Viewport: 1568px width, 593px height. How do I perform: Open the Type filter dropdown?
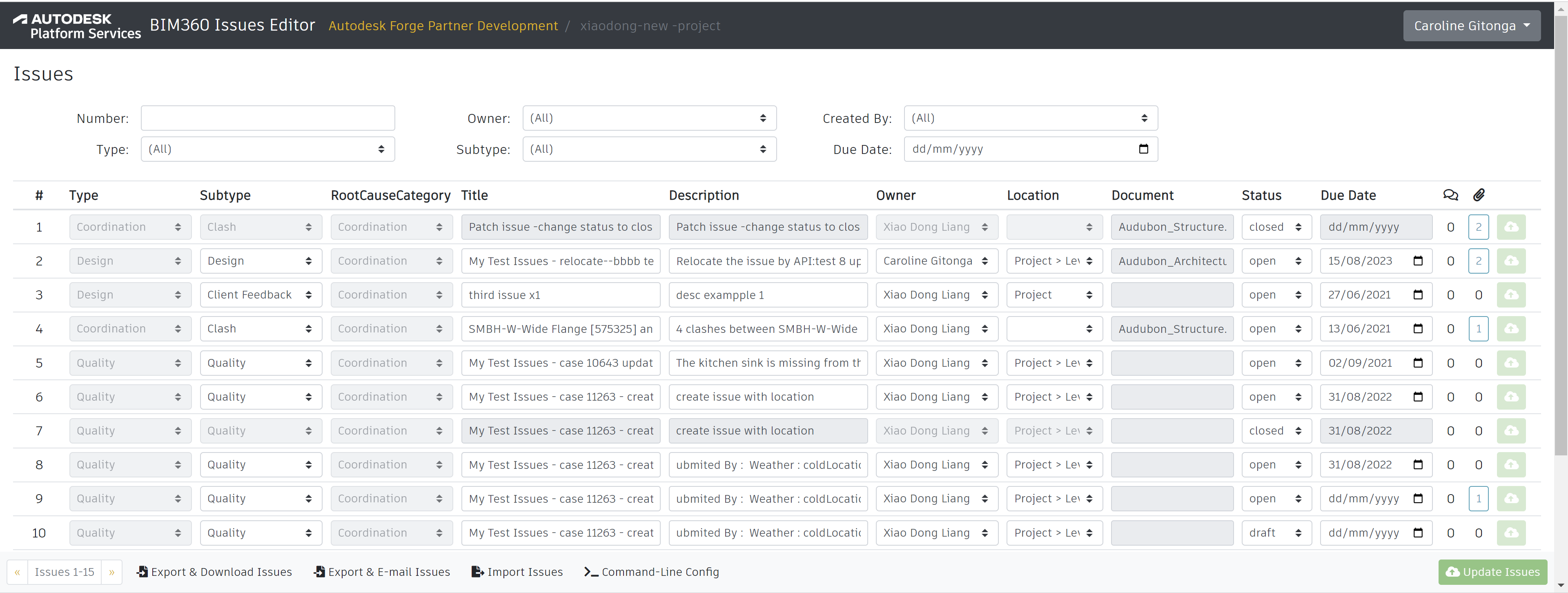click(268, 149)
